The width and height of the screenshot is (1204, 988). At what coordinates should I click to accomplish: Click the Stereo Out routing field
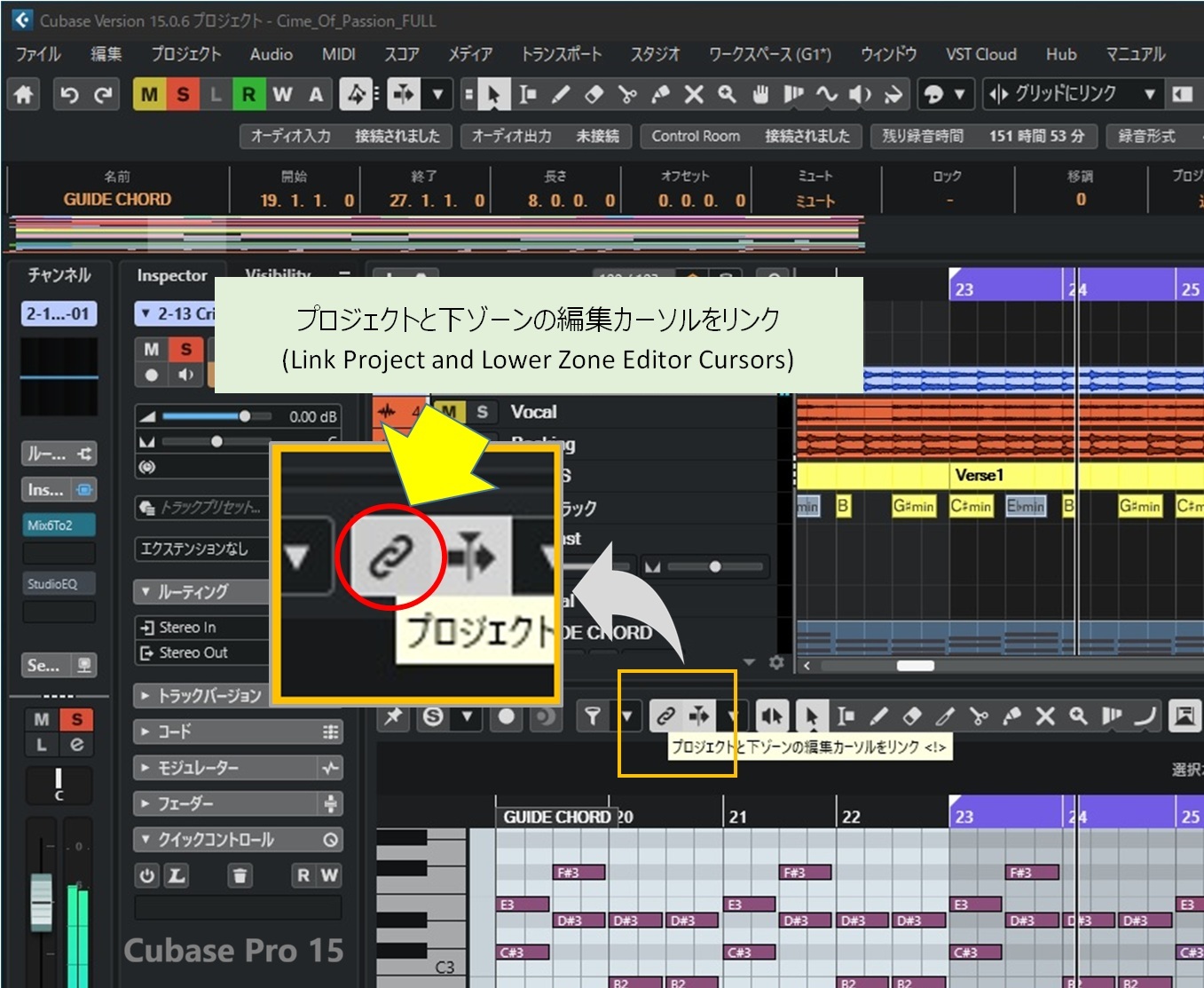193,652
